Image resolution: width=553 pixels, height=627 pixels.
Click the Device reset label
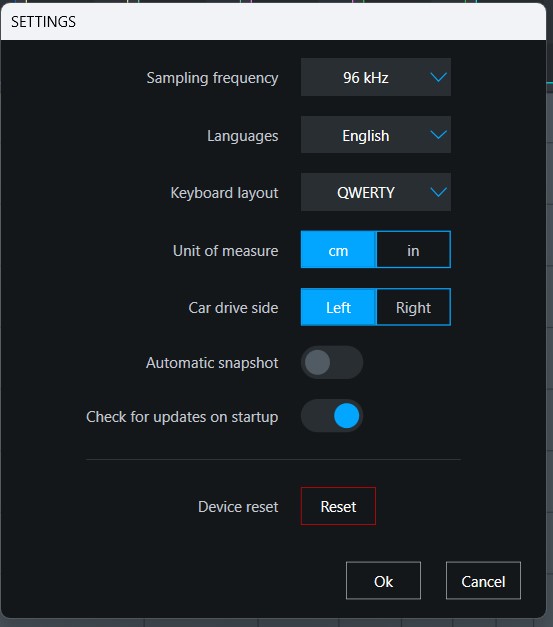(x=238, y=507)
